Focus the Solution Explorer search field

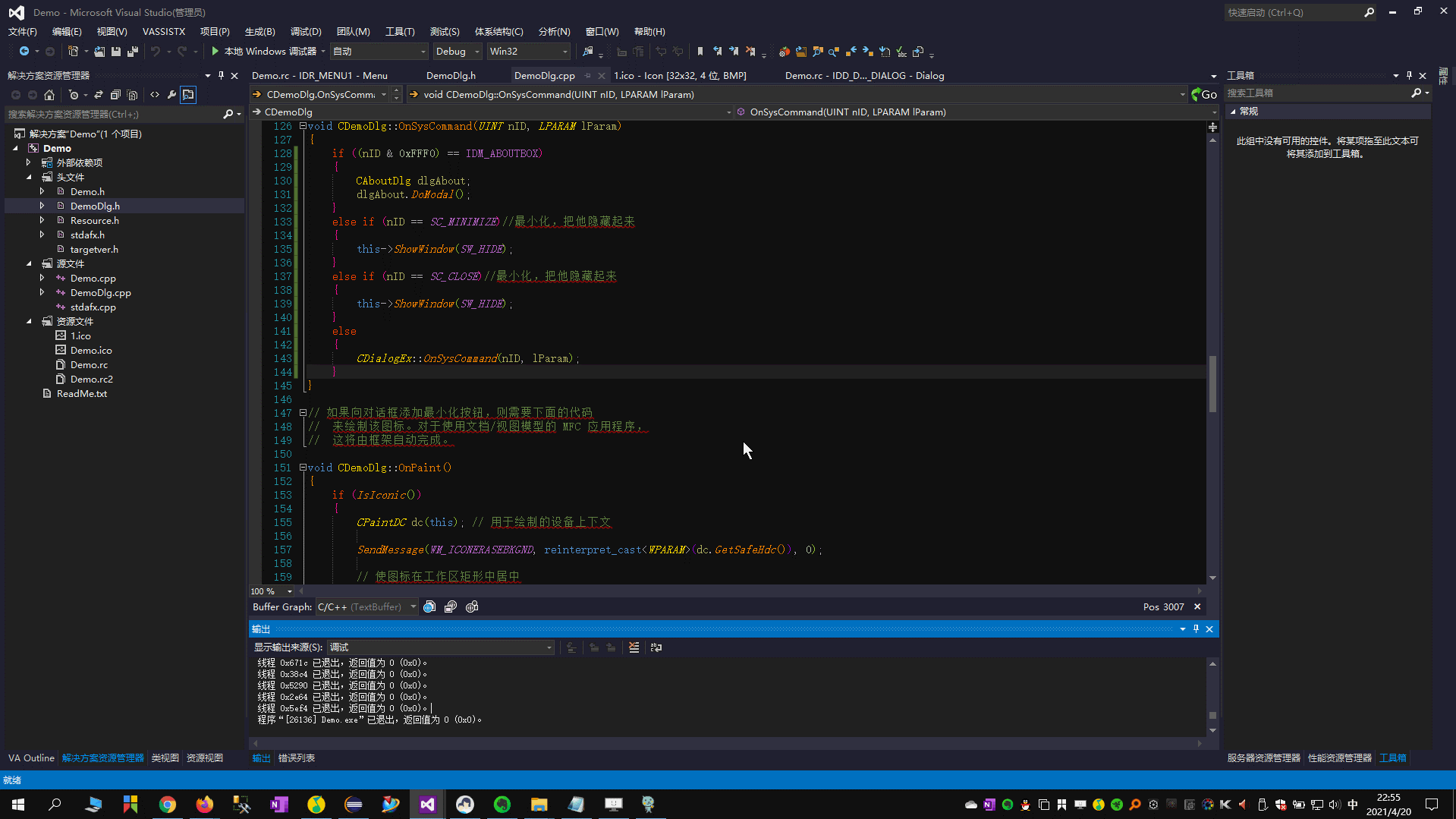tap(114, 115)
